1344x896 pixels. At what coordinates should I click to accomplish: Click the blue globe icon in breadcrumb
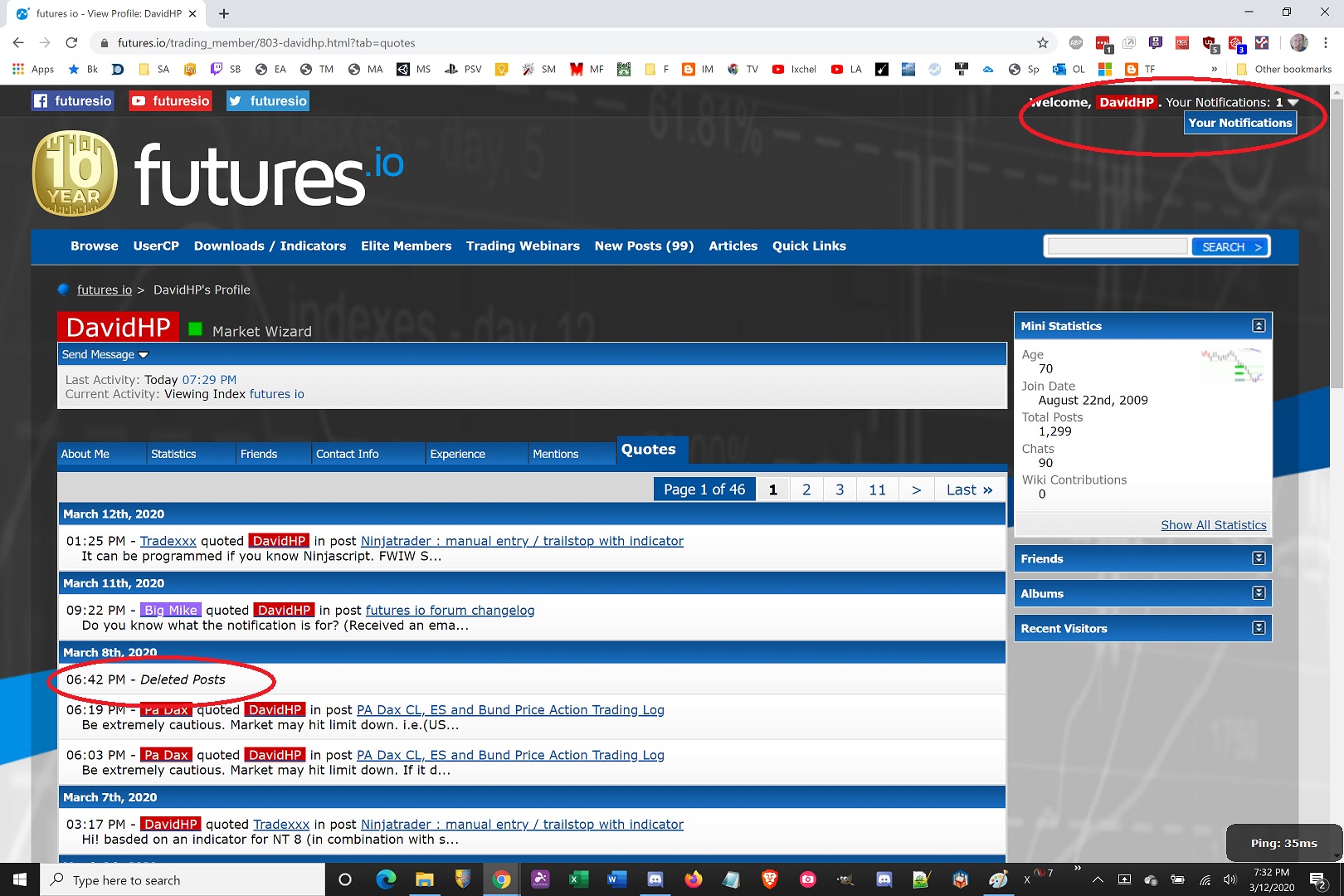tap(63, 290)
